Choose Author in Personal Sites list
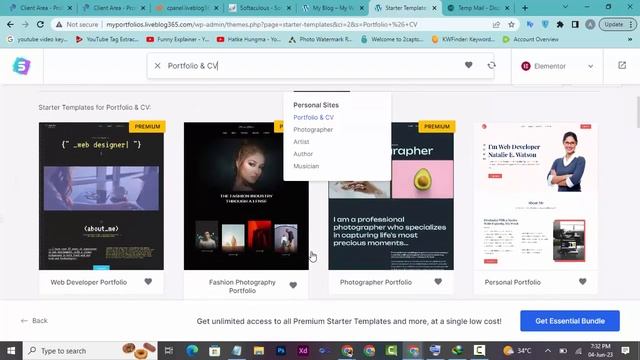Viewport: 640px width, 360px height. pyautogui.click(x=303, y=154)
